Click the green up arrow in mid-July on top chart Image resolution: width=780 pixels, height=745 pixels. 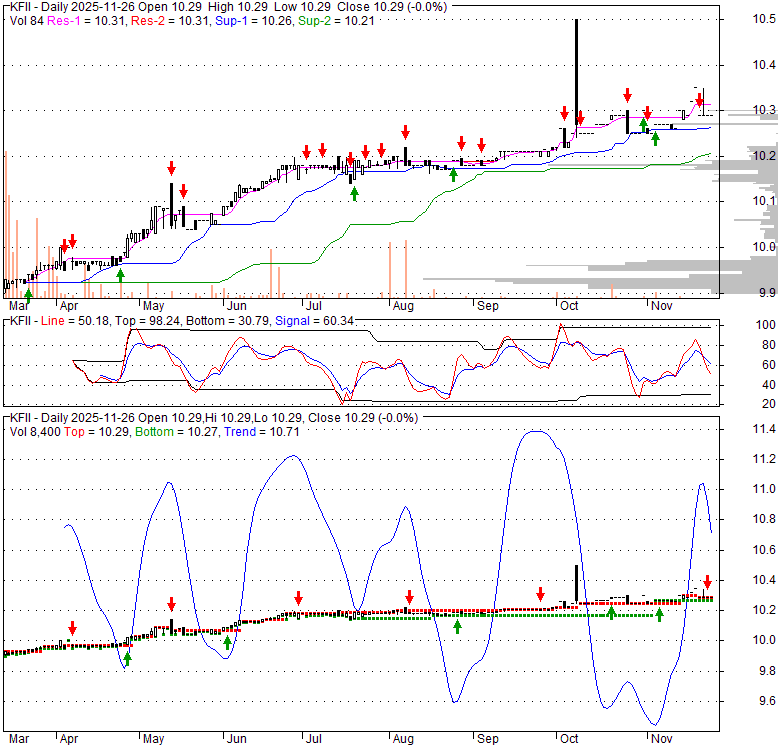tap(354, 192)
